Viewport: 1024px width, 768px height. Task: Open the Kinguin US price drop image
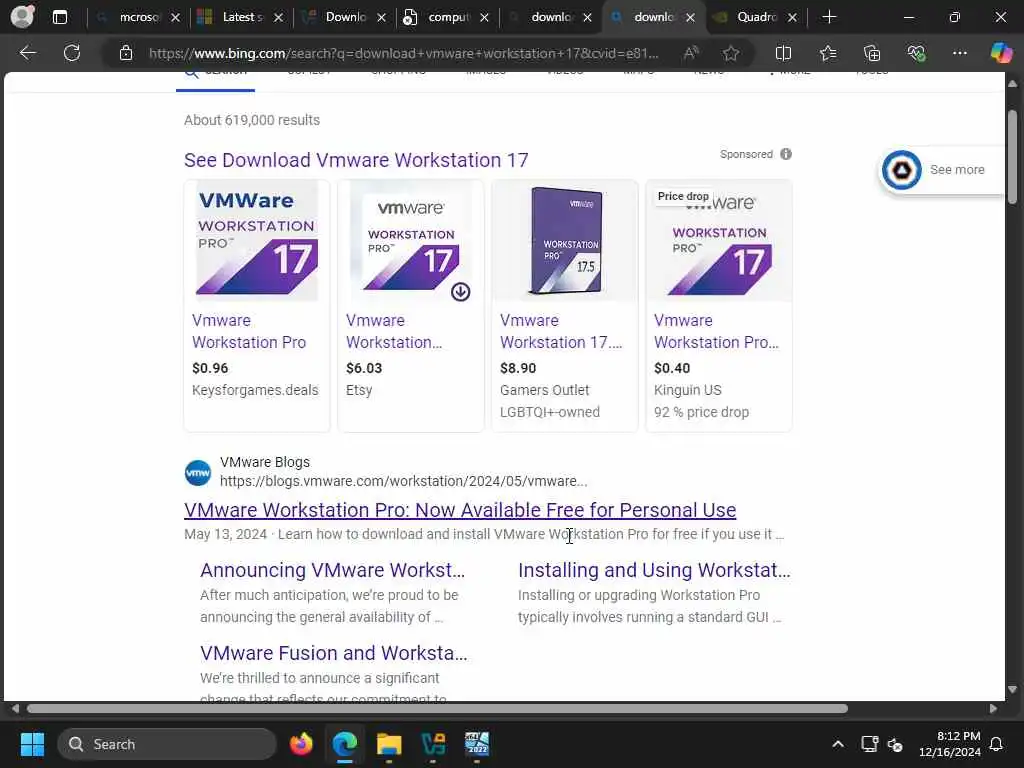point(719,241)
